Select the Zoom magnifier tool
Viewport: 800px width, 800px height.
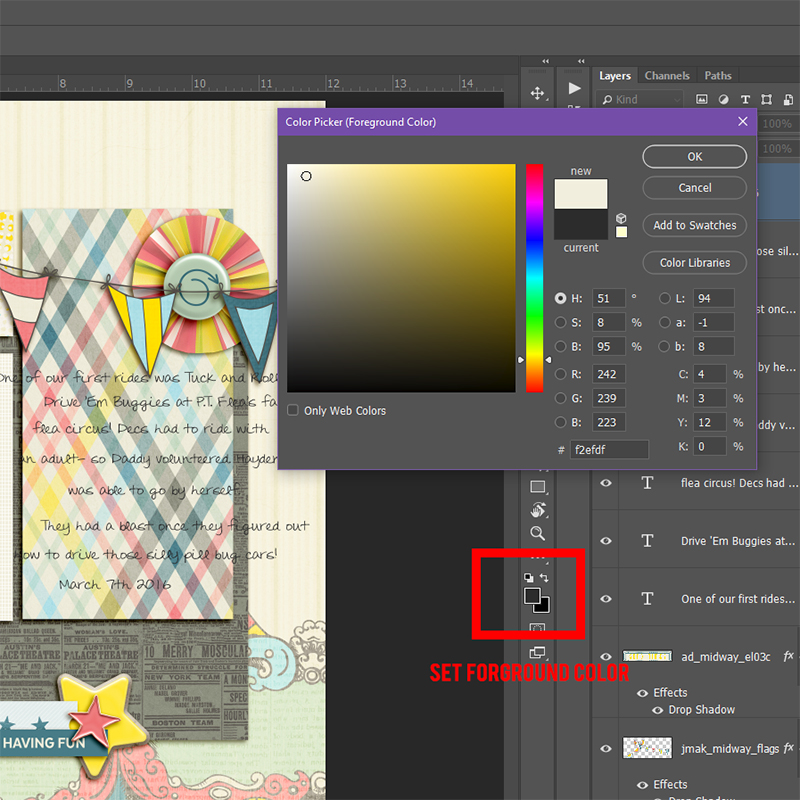click(537, 533)
